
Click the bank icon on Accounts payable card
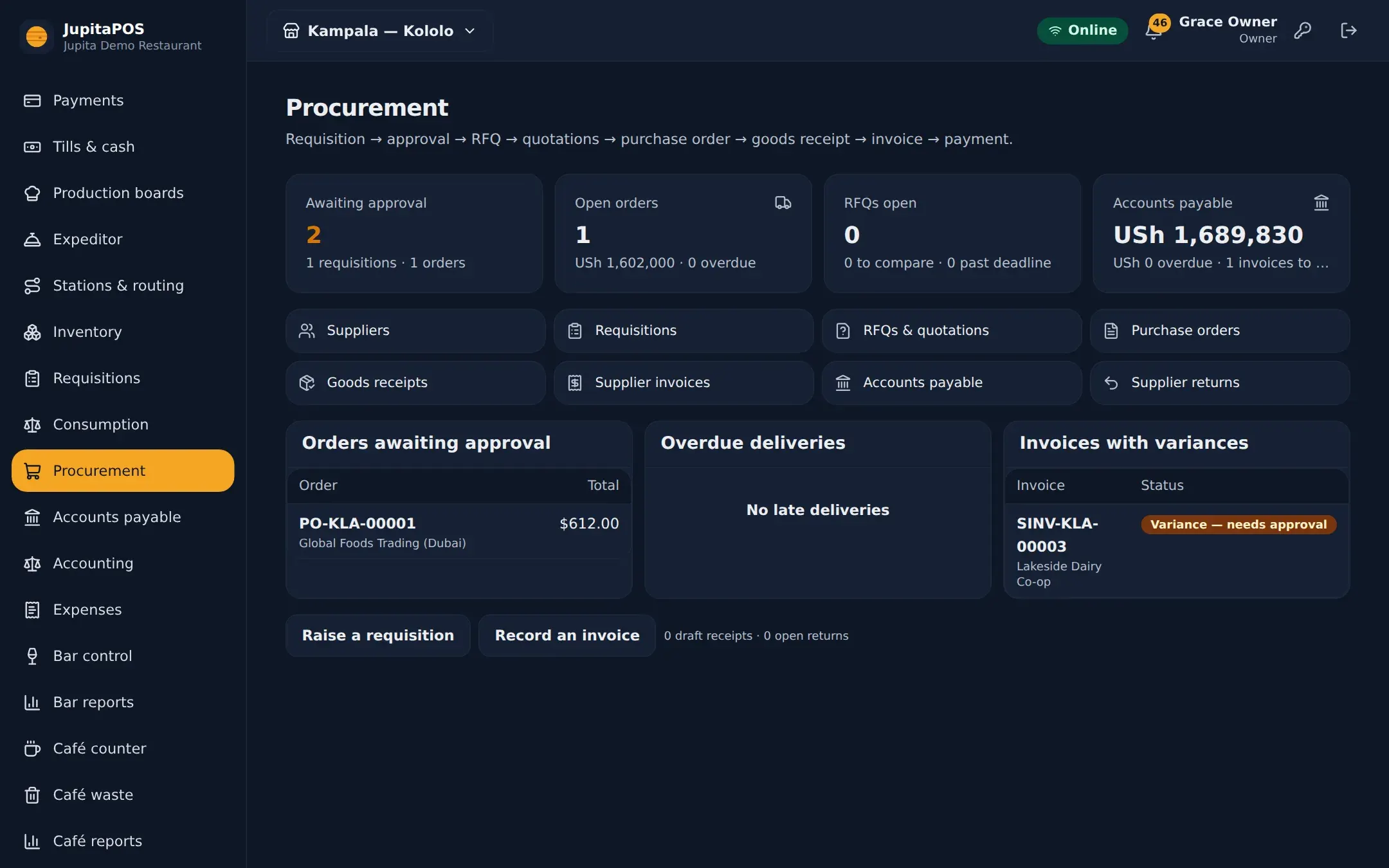[x=1321, y=203]
